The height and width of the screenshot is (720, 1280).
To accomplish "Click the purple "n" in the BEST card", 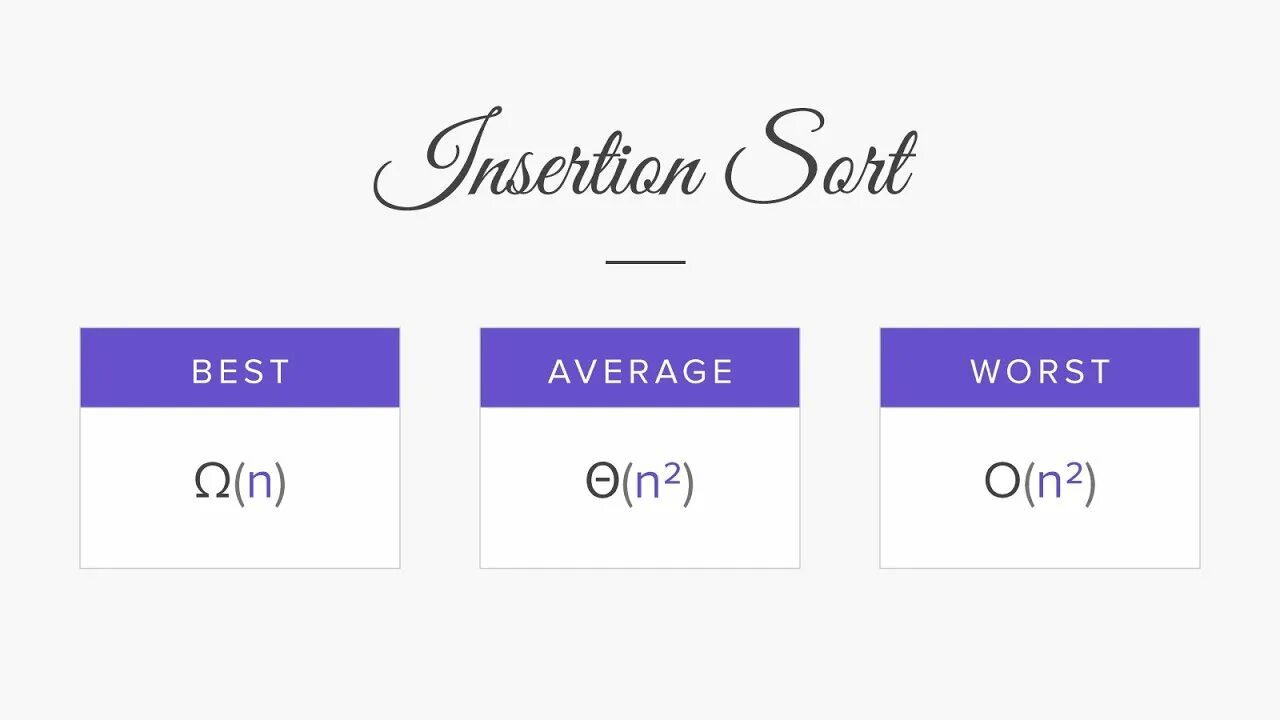I will pos(260,484).
